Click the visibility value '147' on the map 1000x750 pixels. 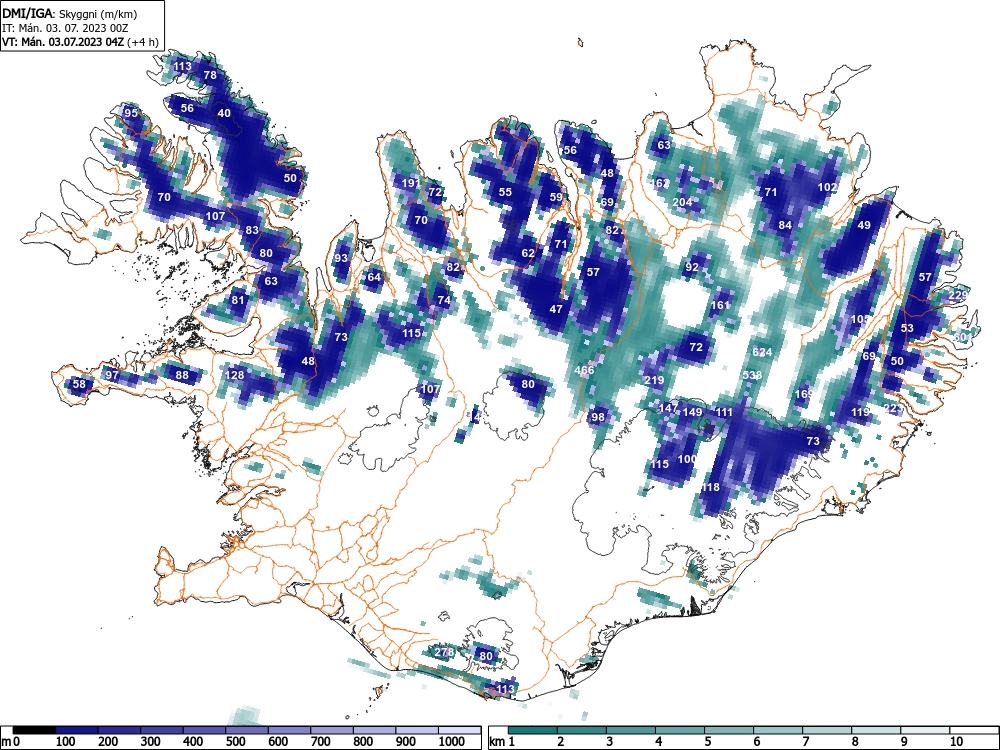[x=668, y=408]
